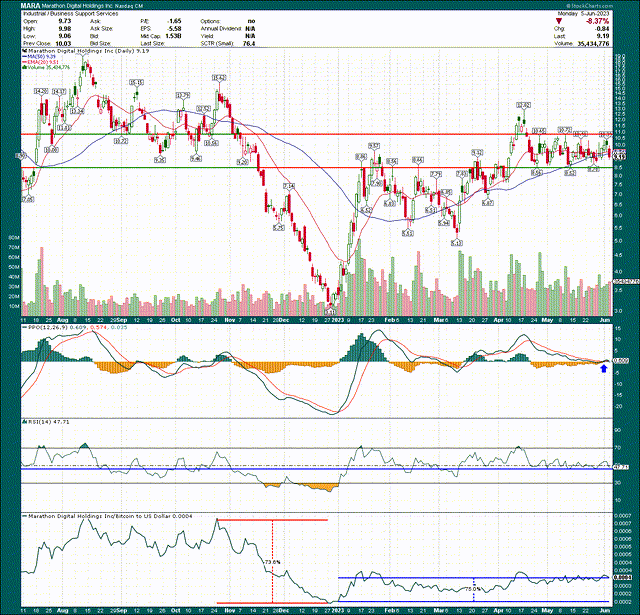Viewport: 640px width, 615px height.
Task: Click the green Volume legend entry on chart
Action: tap(47, 67)
